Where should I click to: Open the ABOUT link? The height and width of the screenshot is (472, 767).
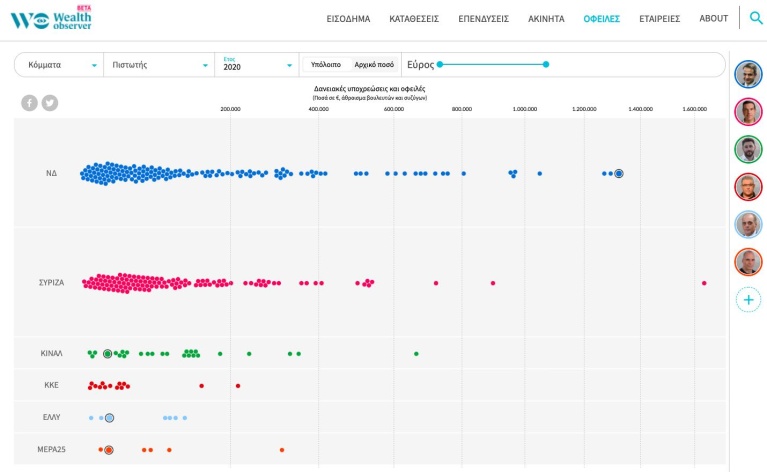tap(713, 19)
